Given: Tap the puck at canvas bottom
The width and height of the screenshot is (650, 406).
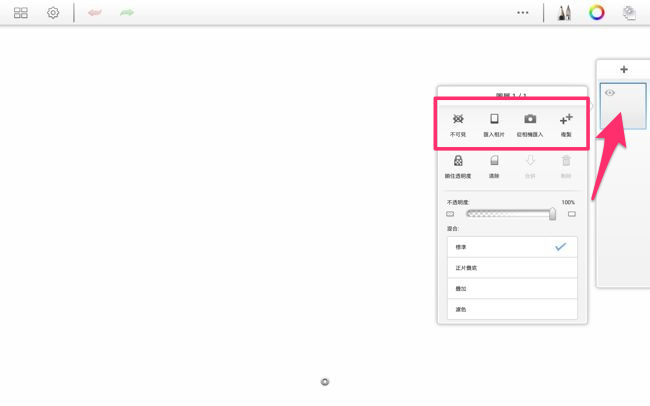Looking at the screenshot, I should tap(325, 382).
